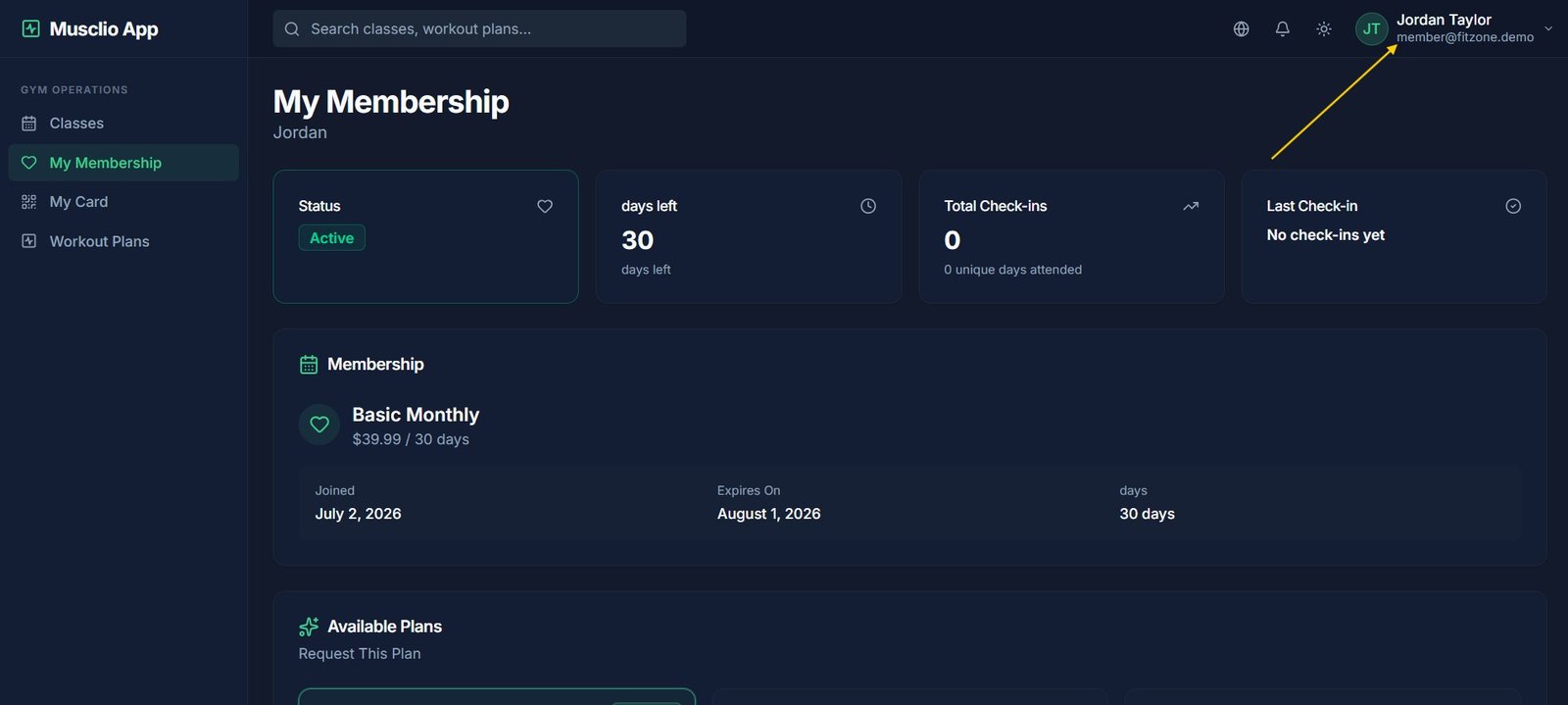Click the heart icon in Status card

(545, 206)
